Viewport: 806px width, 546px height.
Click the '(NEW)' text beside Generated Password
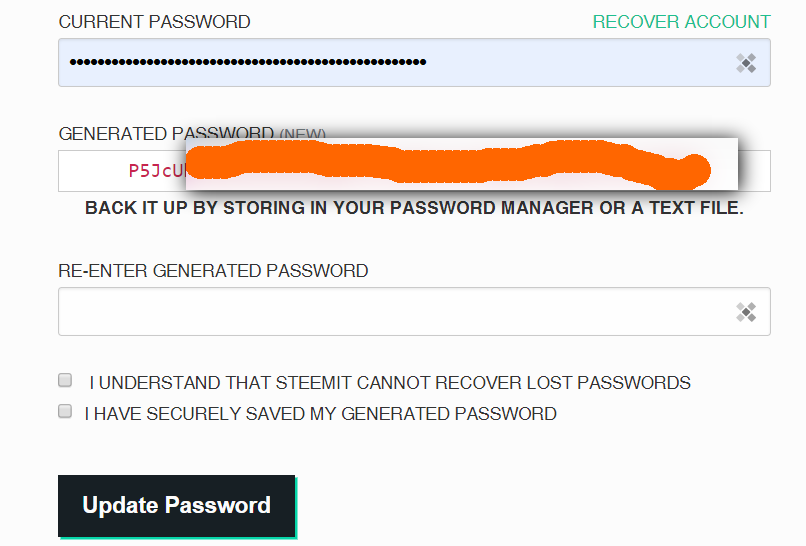[x=302, y=134]
